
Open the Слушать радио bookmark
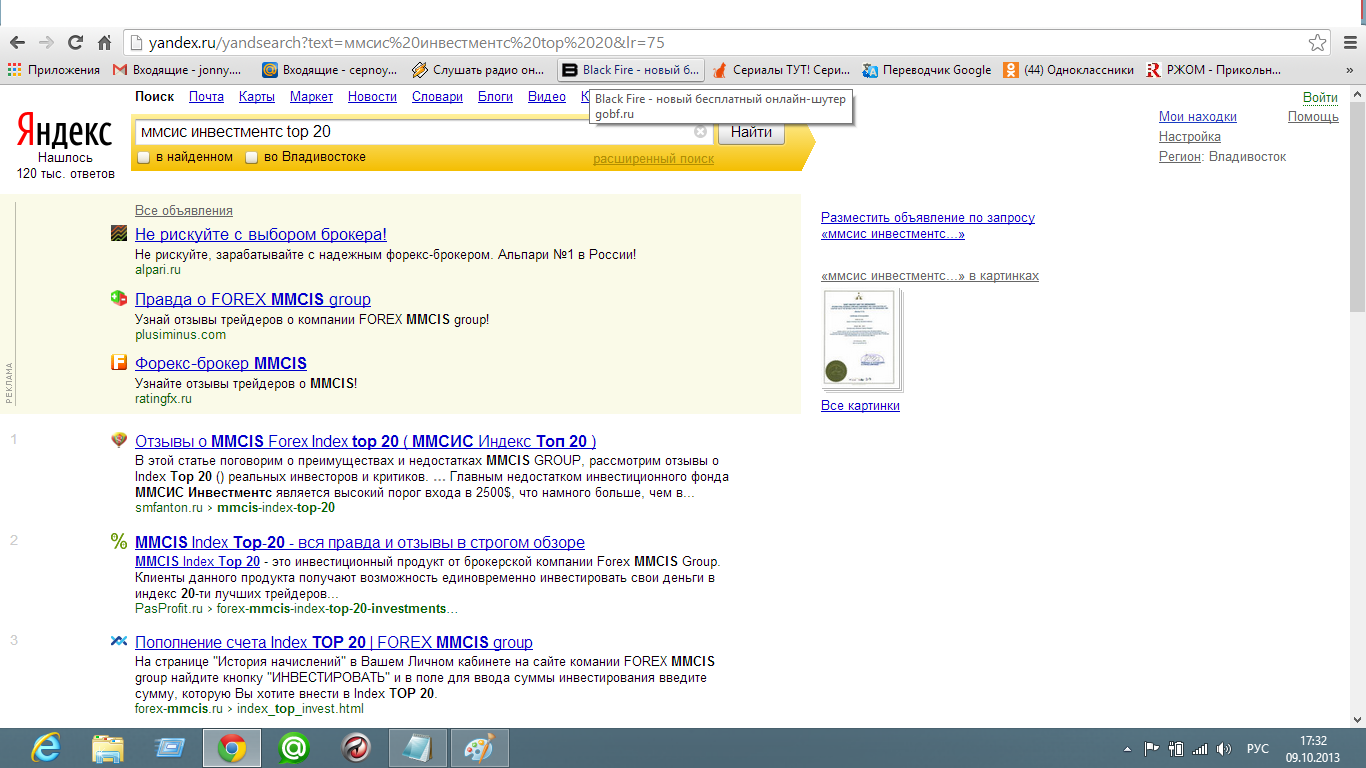pos(478,70)
